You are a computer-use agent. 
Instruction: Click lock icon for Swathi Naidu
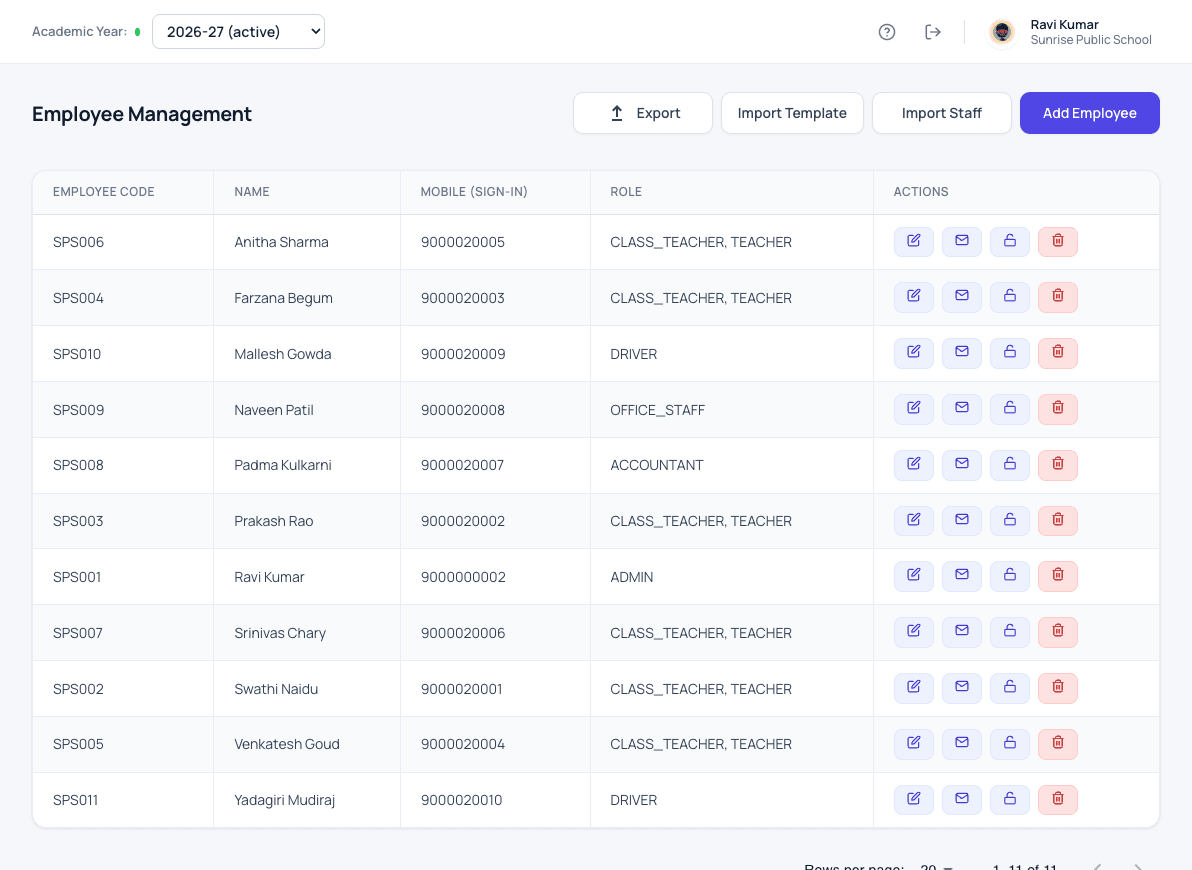tap(1010, 687)
